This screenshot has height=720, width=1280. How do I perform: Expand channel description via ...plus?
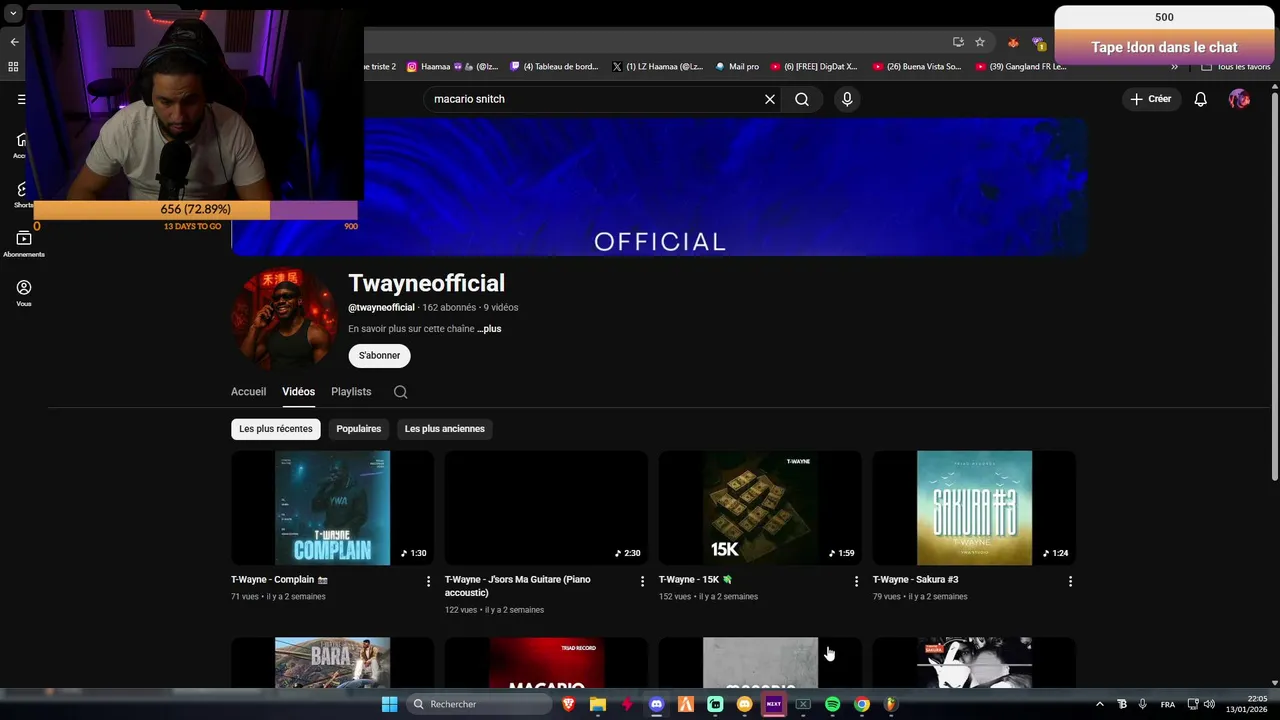coord(489,329)
